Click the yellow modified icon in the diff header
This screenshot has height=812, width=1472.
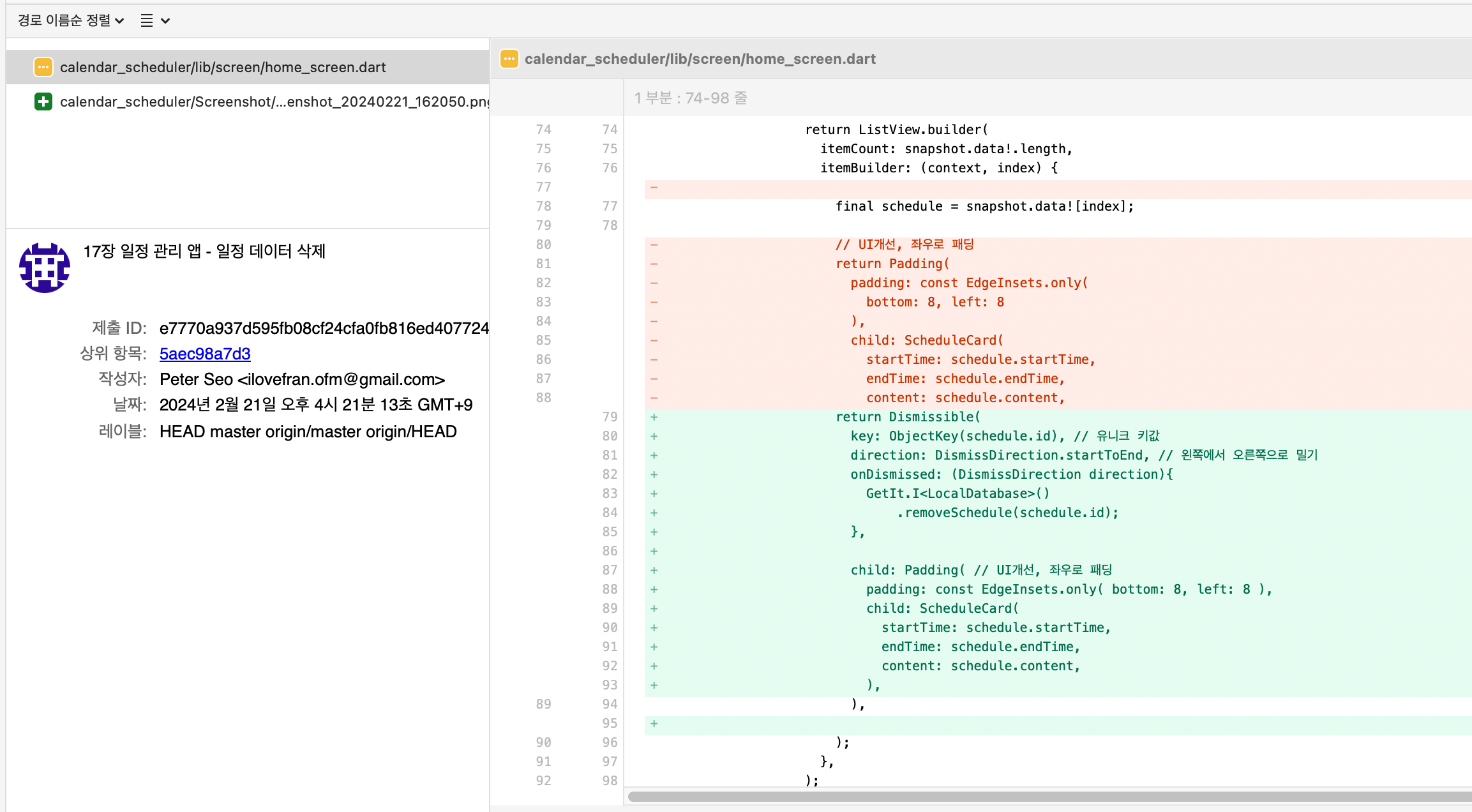509,59
